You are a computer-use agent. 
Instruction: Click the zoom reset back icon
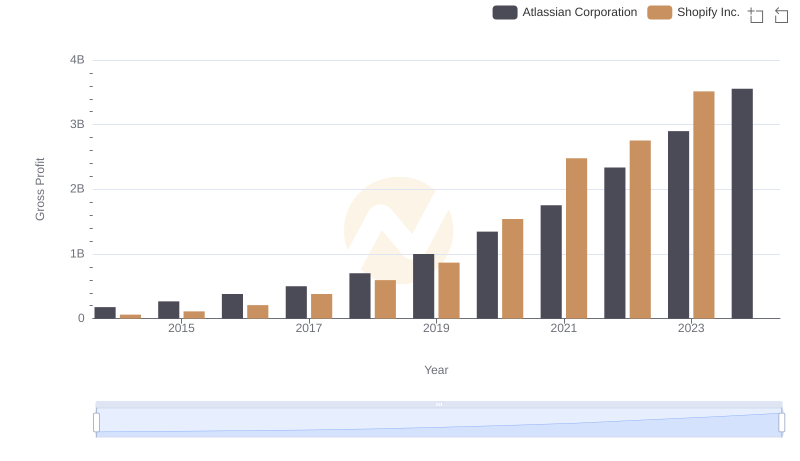tap(781, 15)
